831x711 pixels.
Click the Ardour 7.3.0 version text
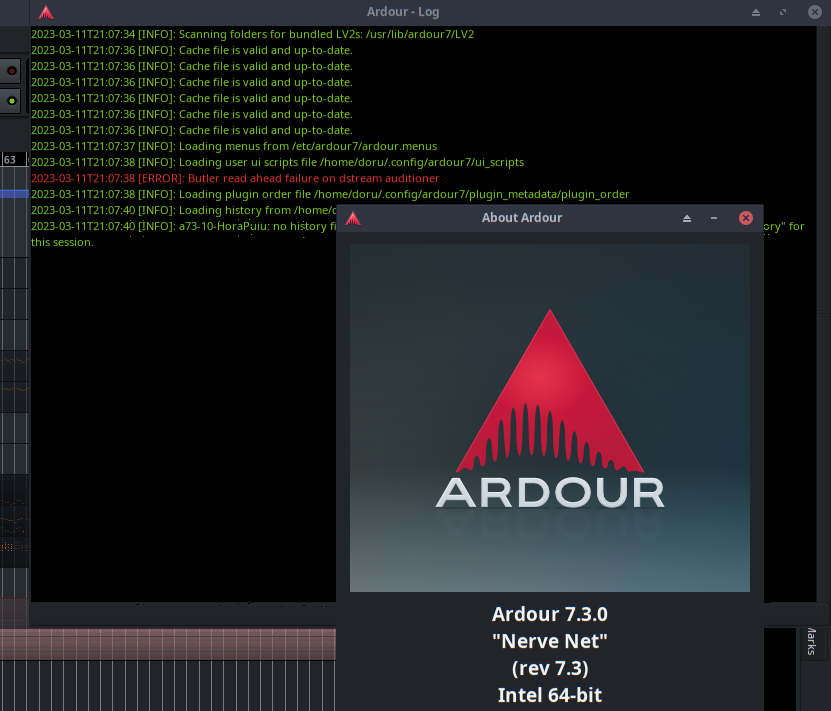(x=549, y=614)
